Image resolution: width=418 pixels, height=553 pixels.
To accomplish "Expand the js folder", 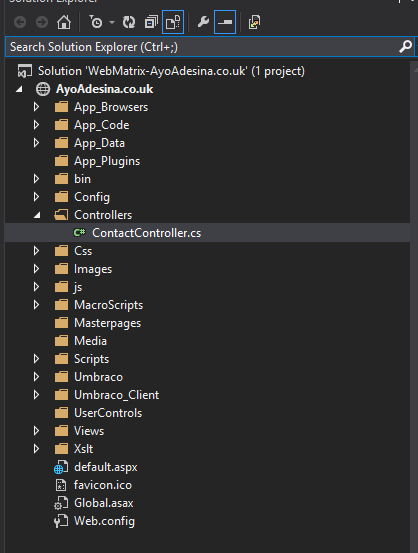I will (x=36, y=287).
